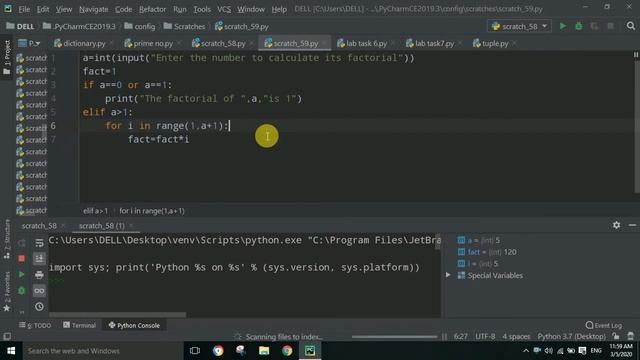Start debugging with the green bug icon
Image resolution: width=640 pixels, height=360 pixels.
pos(578,26)
